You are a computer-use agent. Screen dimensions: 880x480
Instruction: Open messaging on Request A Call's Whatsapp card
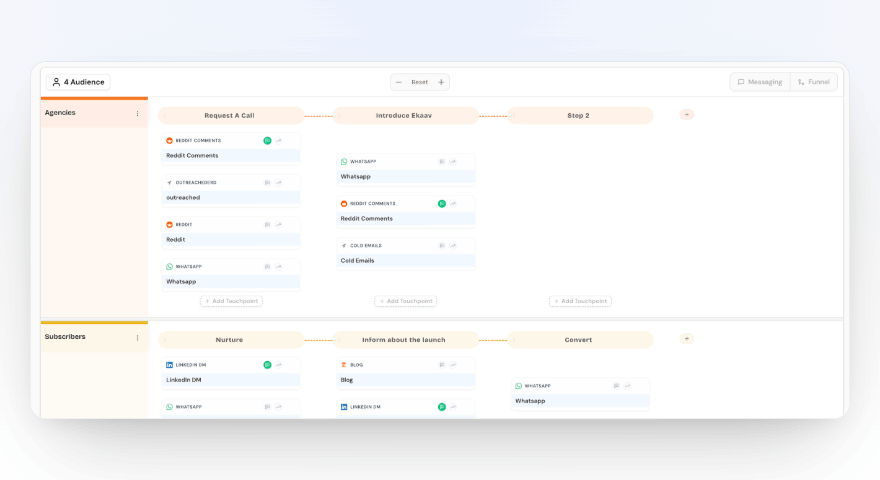pyautogui.click(x=267, y=267)
